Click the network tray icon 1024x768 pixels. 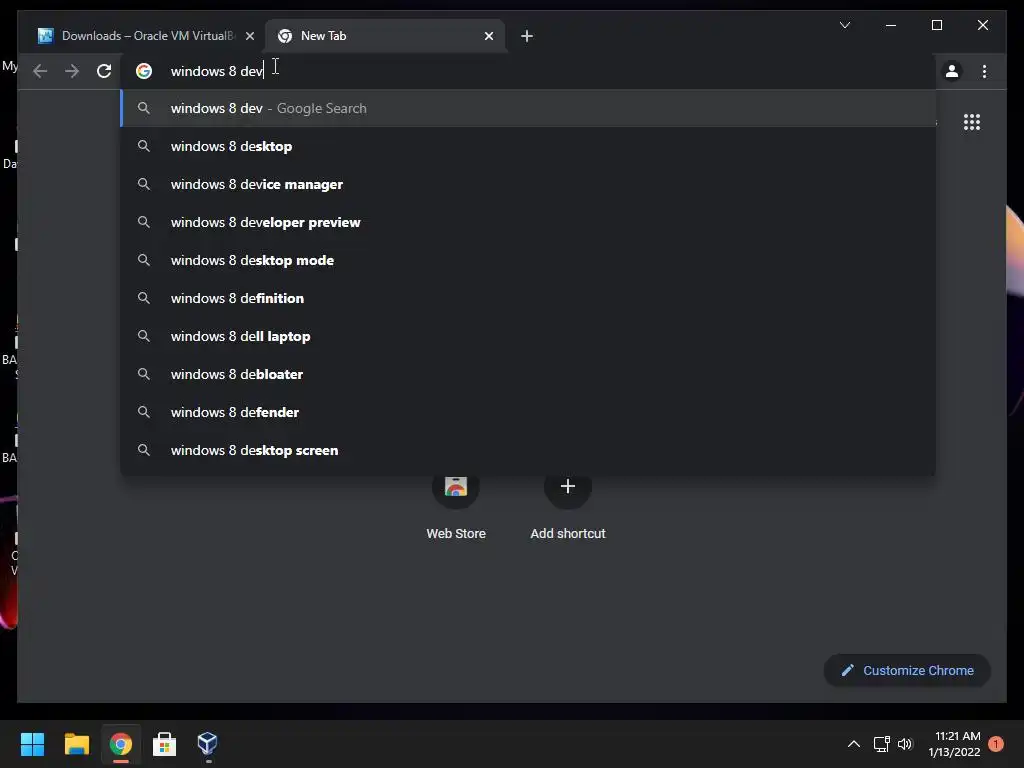point(882,744)
